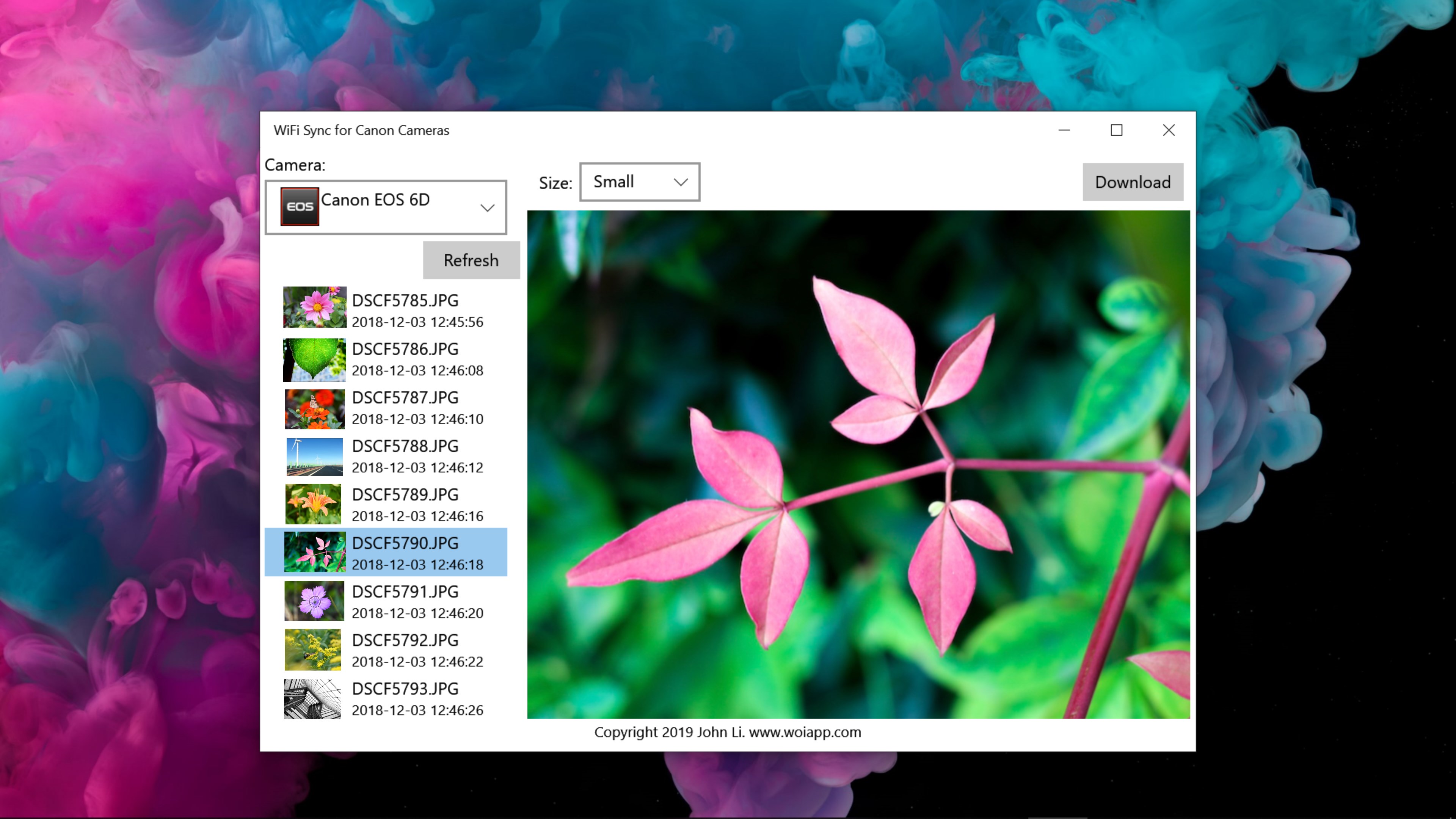Open the Size dropdown set to Small
This screenshot has height=819, width=1456.
639,182
